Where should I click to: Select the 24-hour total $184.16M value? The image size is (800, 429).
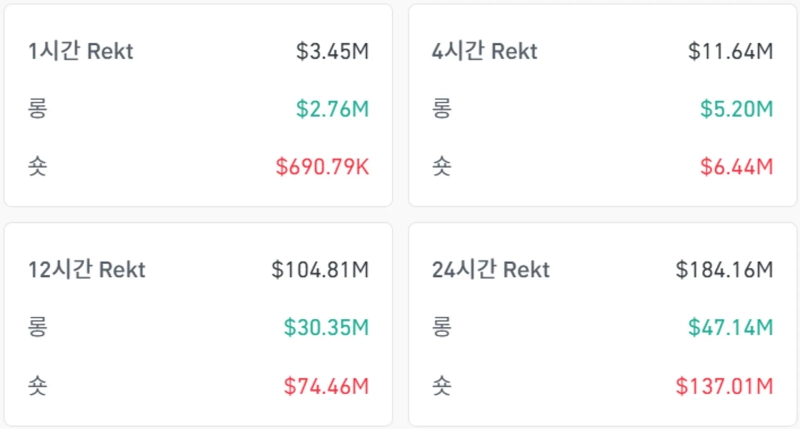pyautogui.click(x=724, y=270)
